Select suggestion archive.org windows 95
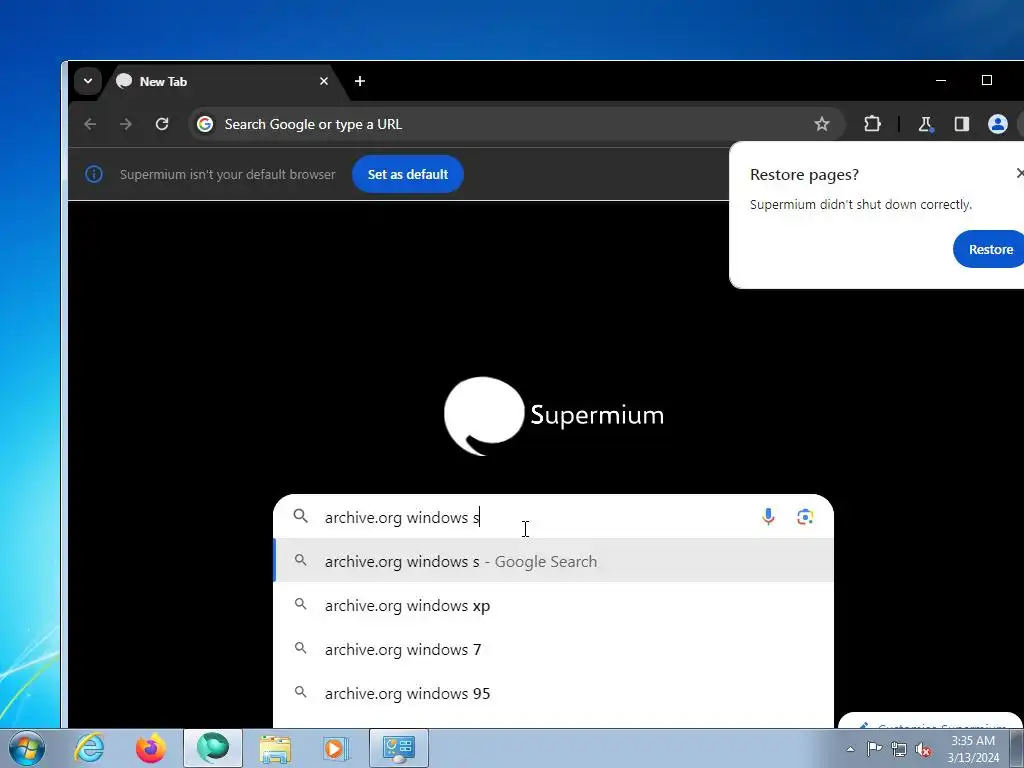The width and height of the screenshot is (1024, 768). pos(553,694)
